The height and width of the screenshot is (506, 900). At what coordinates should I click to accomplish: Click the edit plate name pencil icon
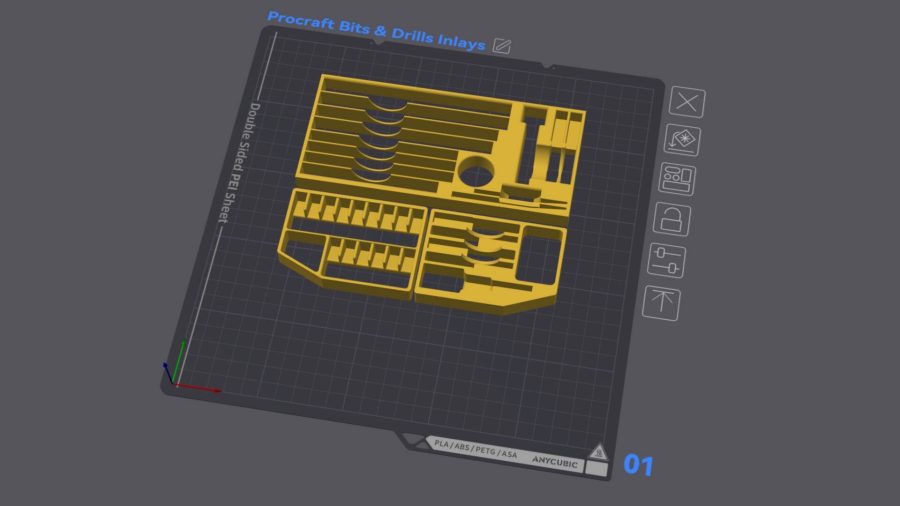[x=502, y=46]
